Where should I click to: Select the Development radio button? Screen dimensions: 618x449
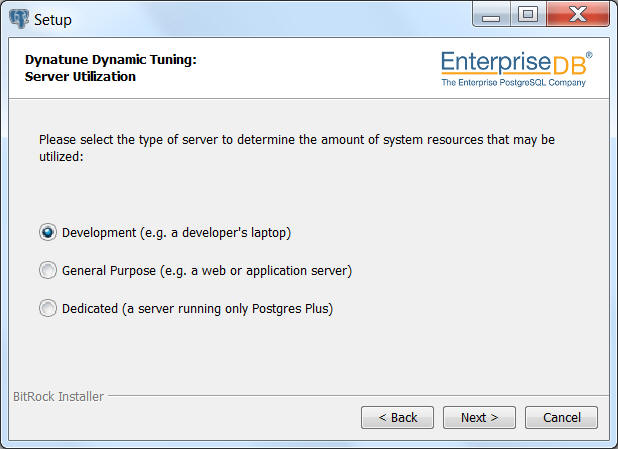pos(48,233)
